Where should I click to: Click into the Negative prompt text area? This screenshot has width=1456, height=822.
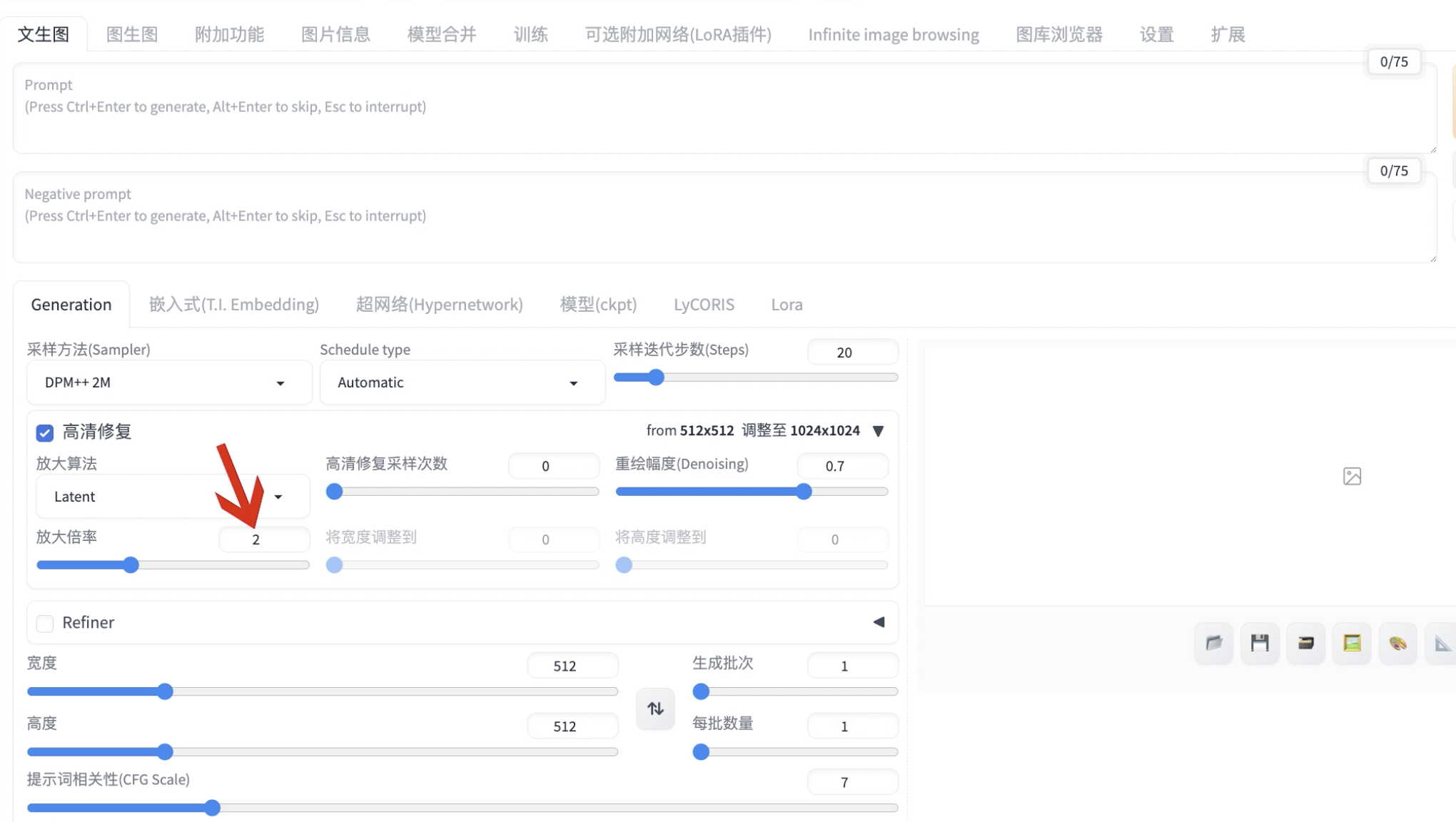[x=725, y=218]
